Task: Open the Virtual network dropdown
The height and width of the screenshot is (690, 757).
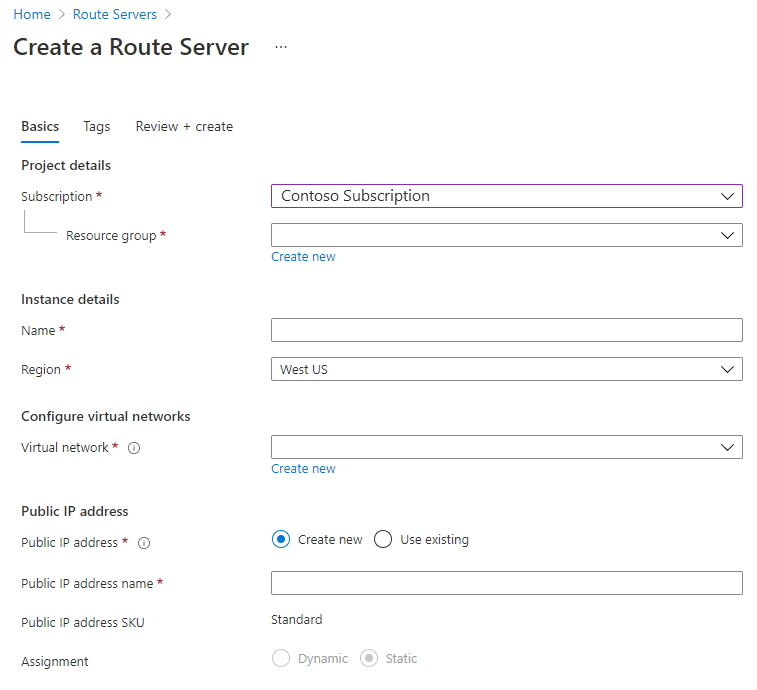Action: click(506, 447)
